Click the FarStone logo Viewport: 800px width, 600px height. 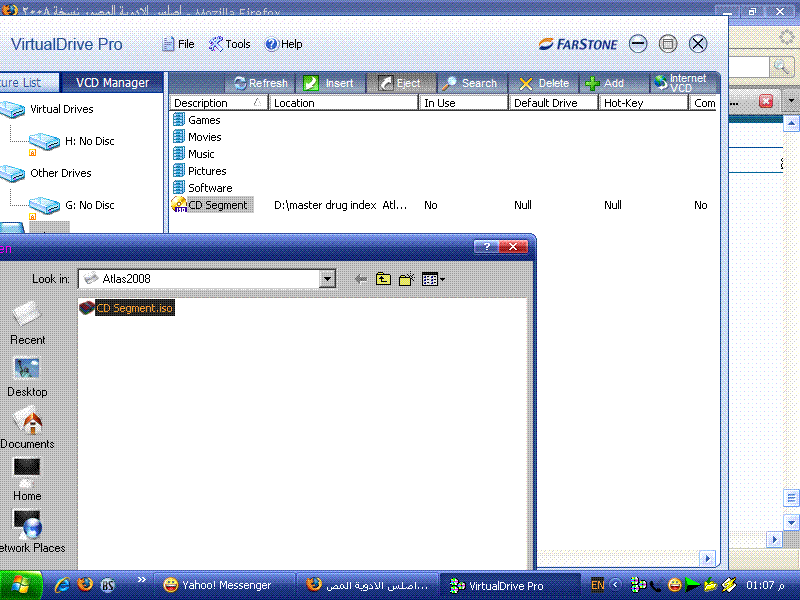578,44
